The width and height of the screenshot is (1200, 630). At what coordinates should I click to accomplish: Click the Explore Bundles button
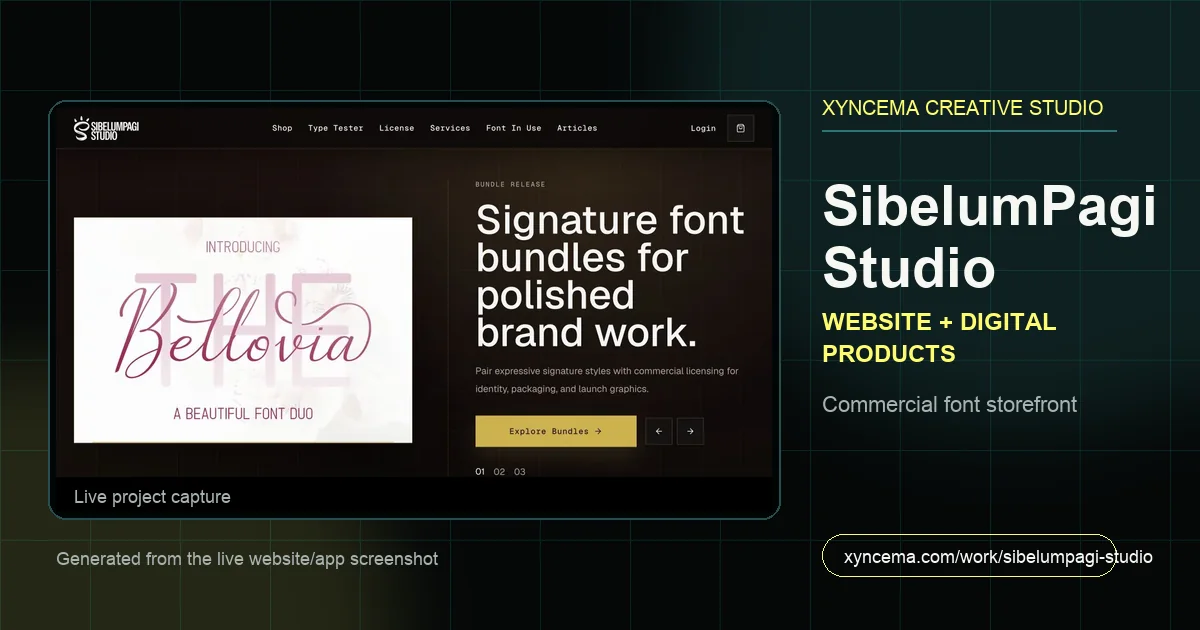556,431
